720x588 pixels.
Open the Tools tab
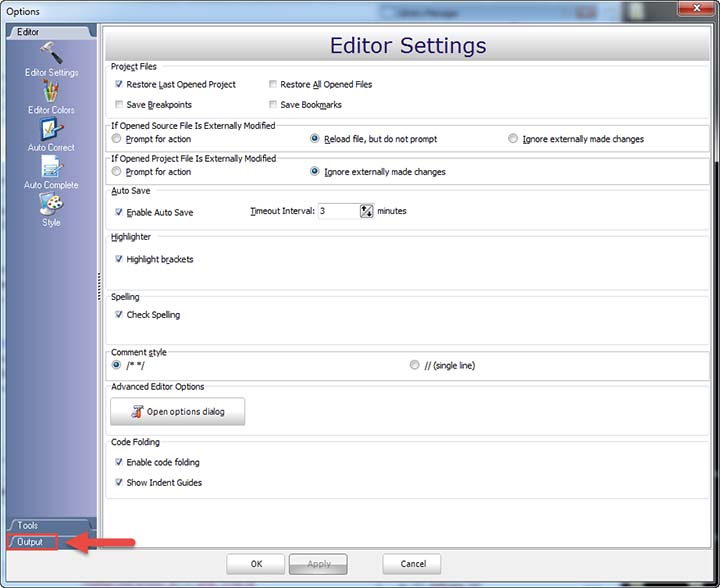click(x=28, y=525)
